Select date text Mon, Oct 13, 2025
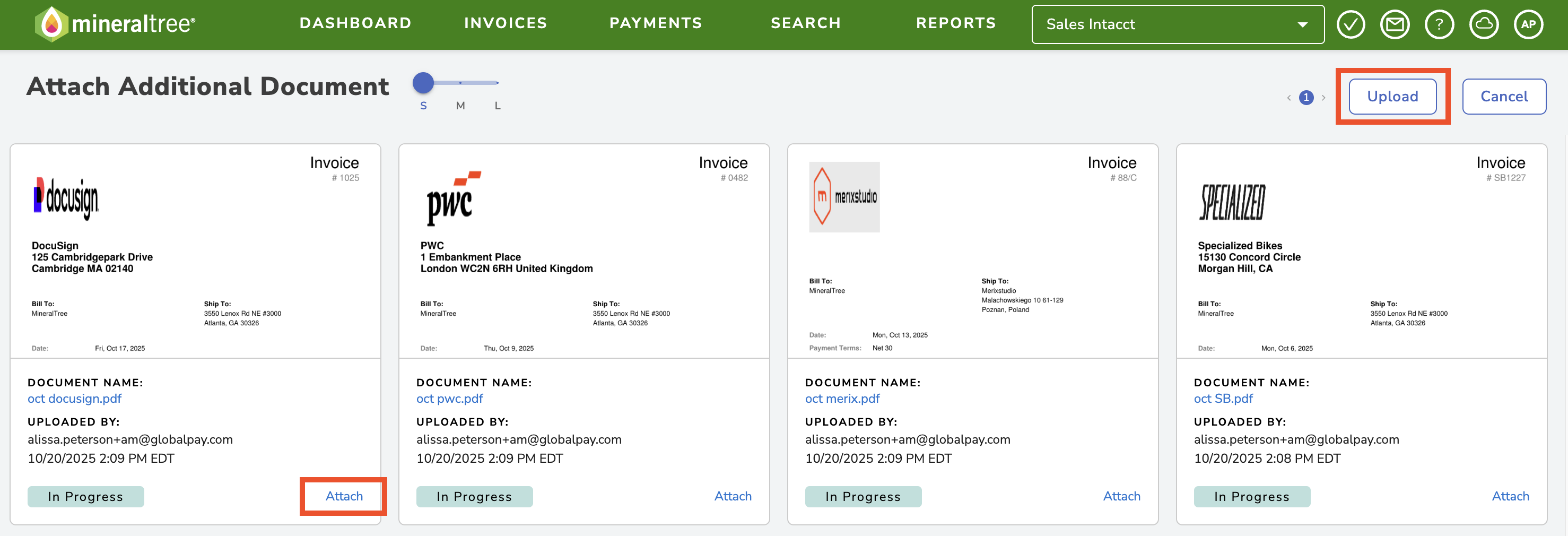Screen dimensions: 1568x536 point(900,335)
